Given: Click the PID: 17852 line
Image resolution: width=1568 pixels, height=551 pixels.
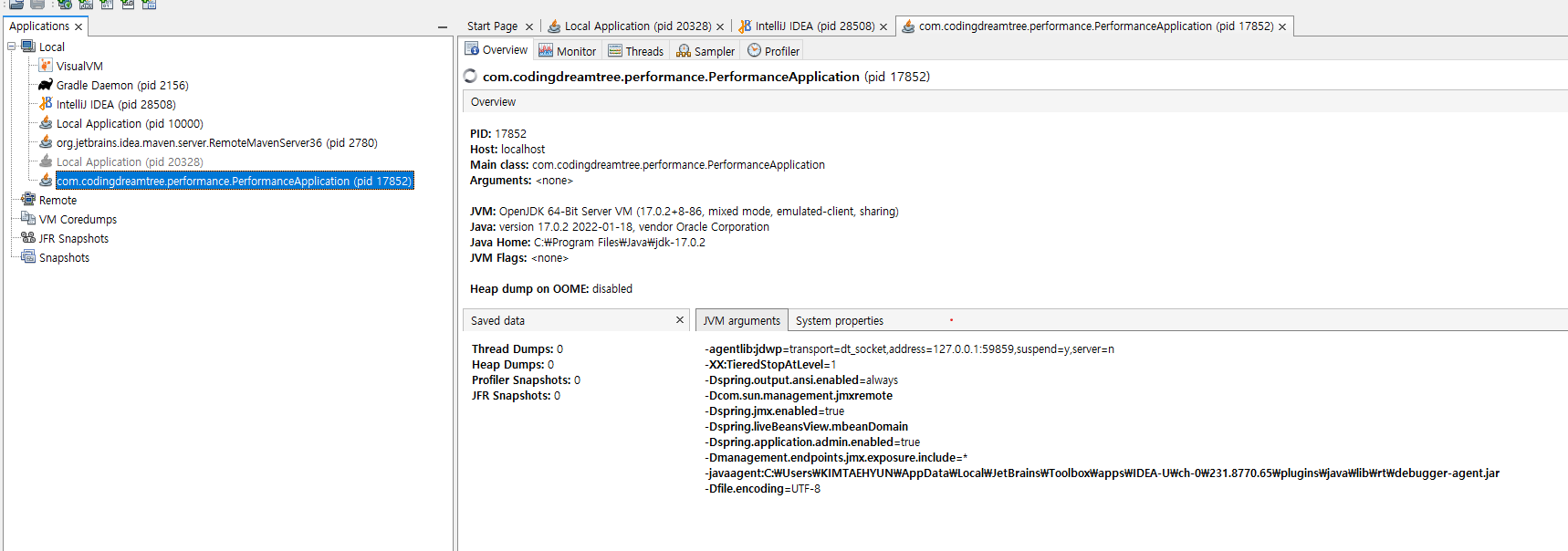Looking at the screenshot, I should [498, 133].
